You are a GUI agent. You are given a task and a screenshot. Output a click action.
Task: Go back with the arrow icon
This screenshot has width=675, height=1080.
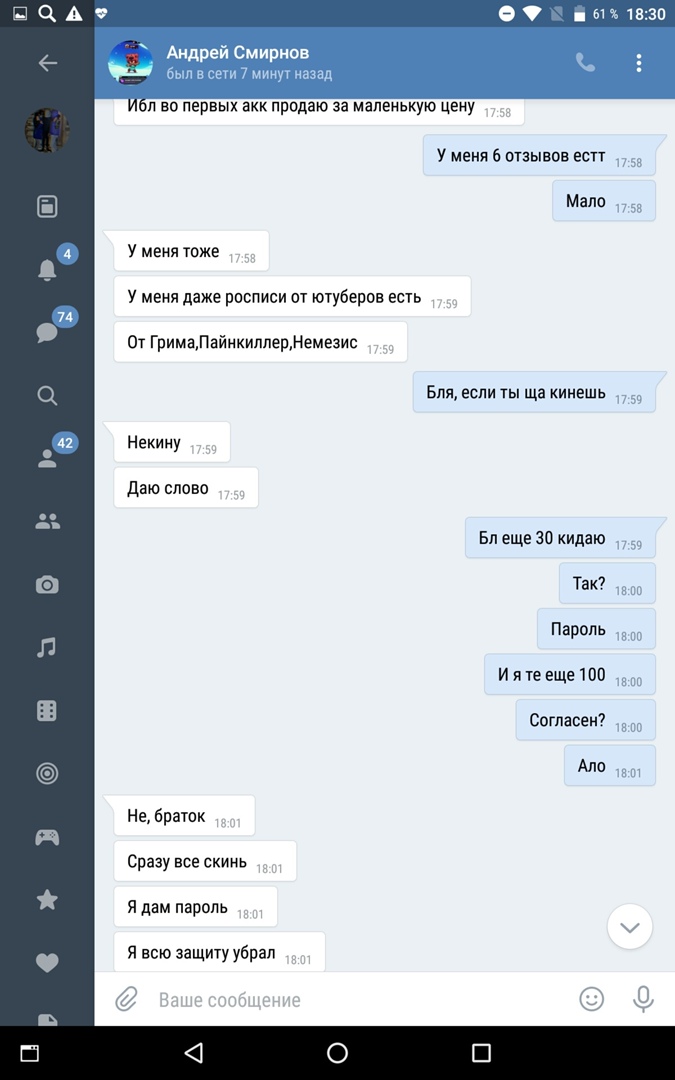click(x=48, y=63)
